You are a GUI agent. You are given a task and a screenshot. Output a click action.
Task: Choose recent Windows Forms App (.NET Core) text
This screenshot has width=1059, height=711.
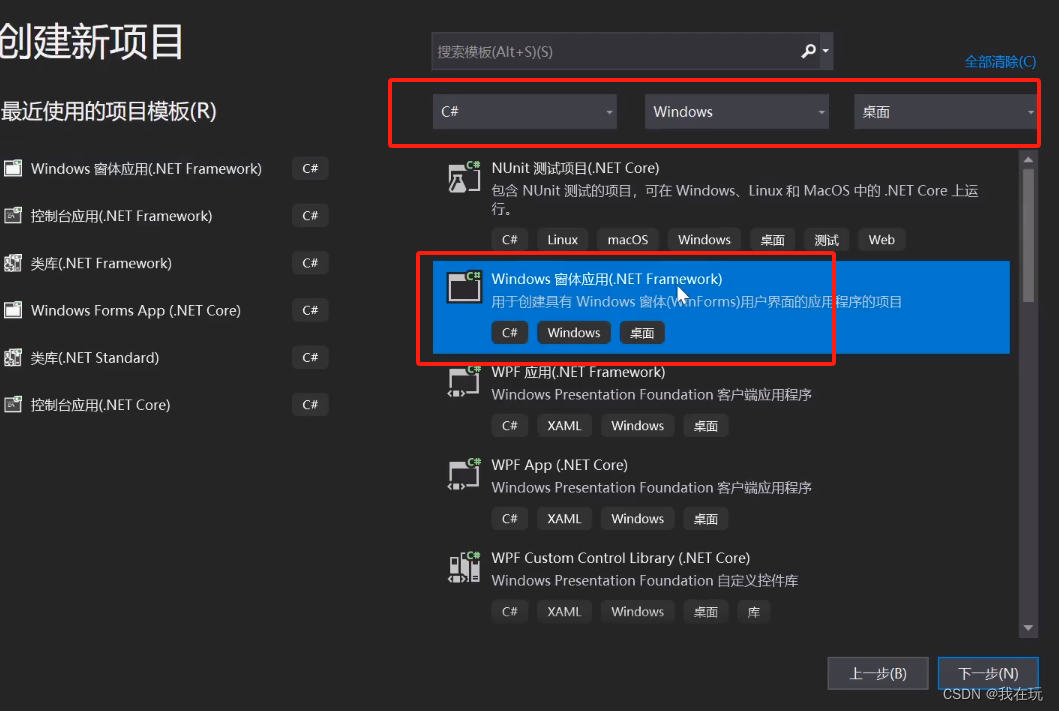click(136, 311)
